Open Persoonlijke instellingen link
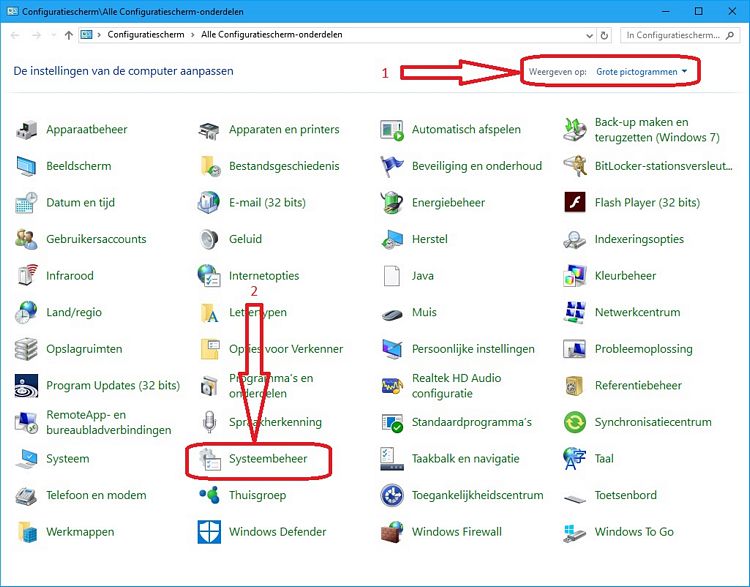This screenshot has height=587, width=750. pos(473,349)
